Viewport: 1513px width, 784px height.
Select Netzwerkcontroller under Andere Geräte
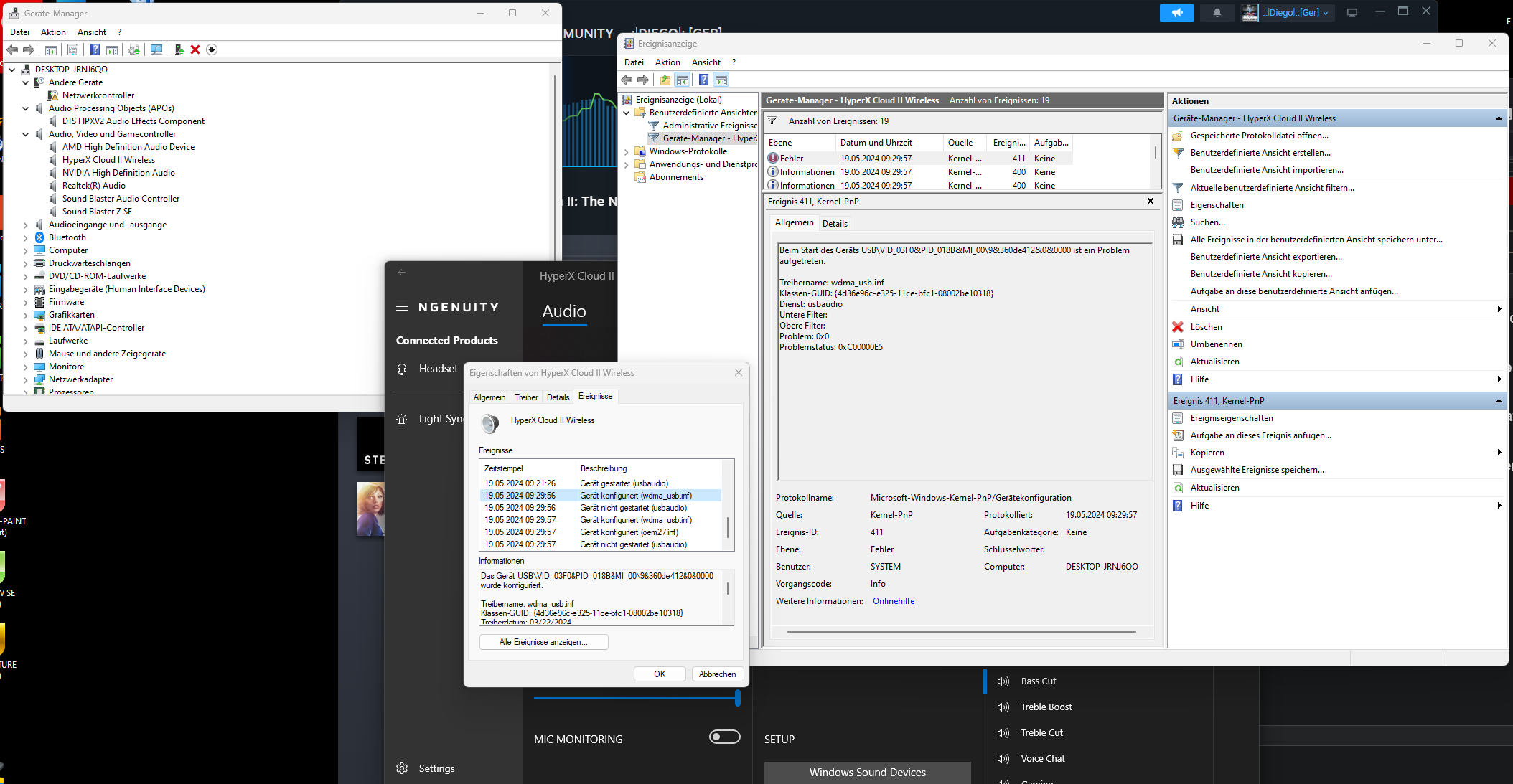pos(98,95)
